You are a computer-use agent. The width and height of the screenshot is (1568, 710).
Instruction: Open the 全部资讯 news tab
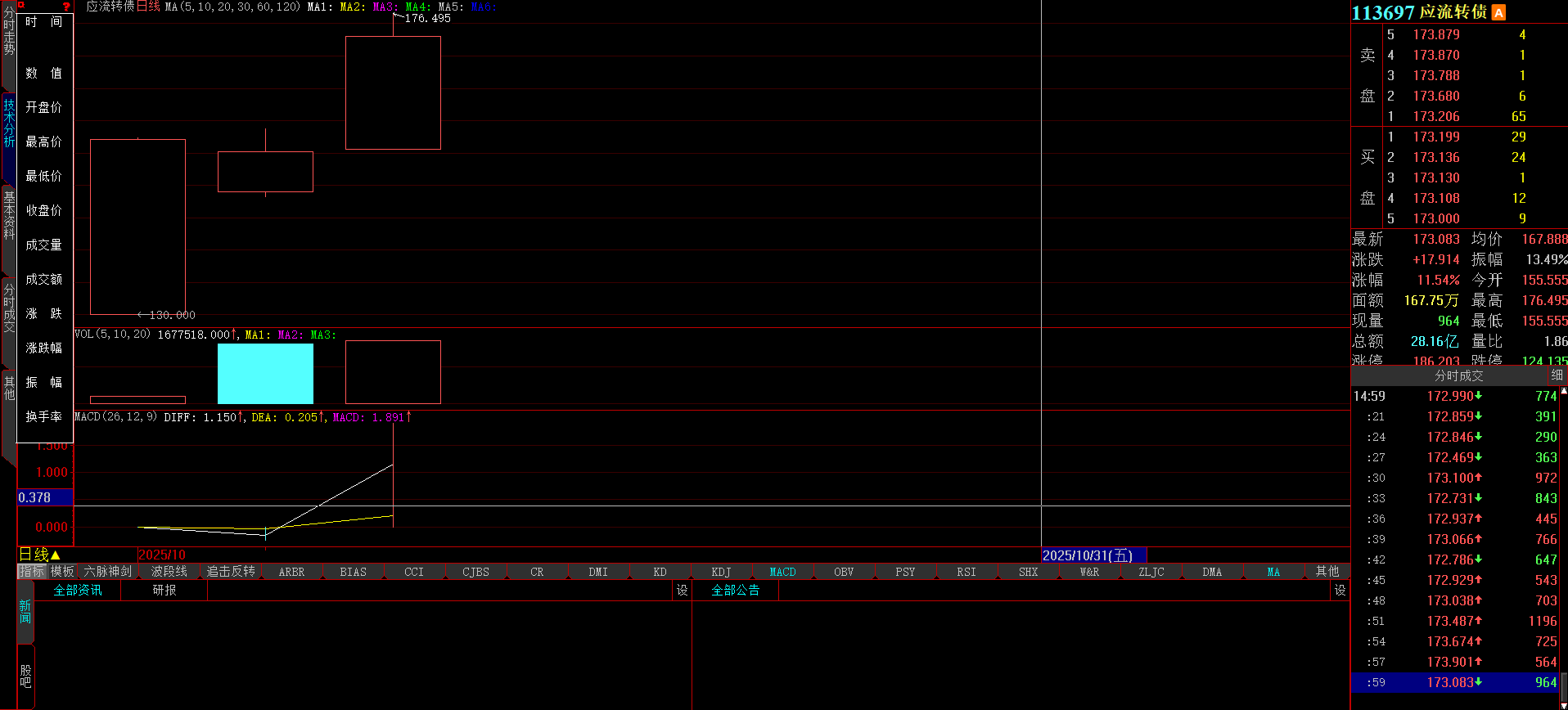pos(78,591)
